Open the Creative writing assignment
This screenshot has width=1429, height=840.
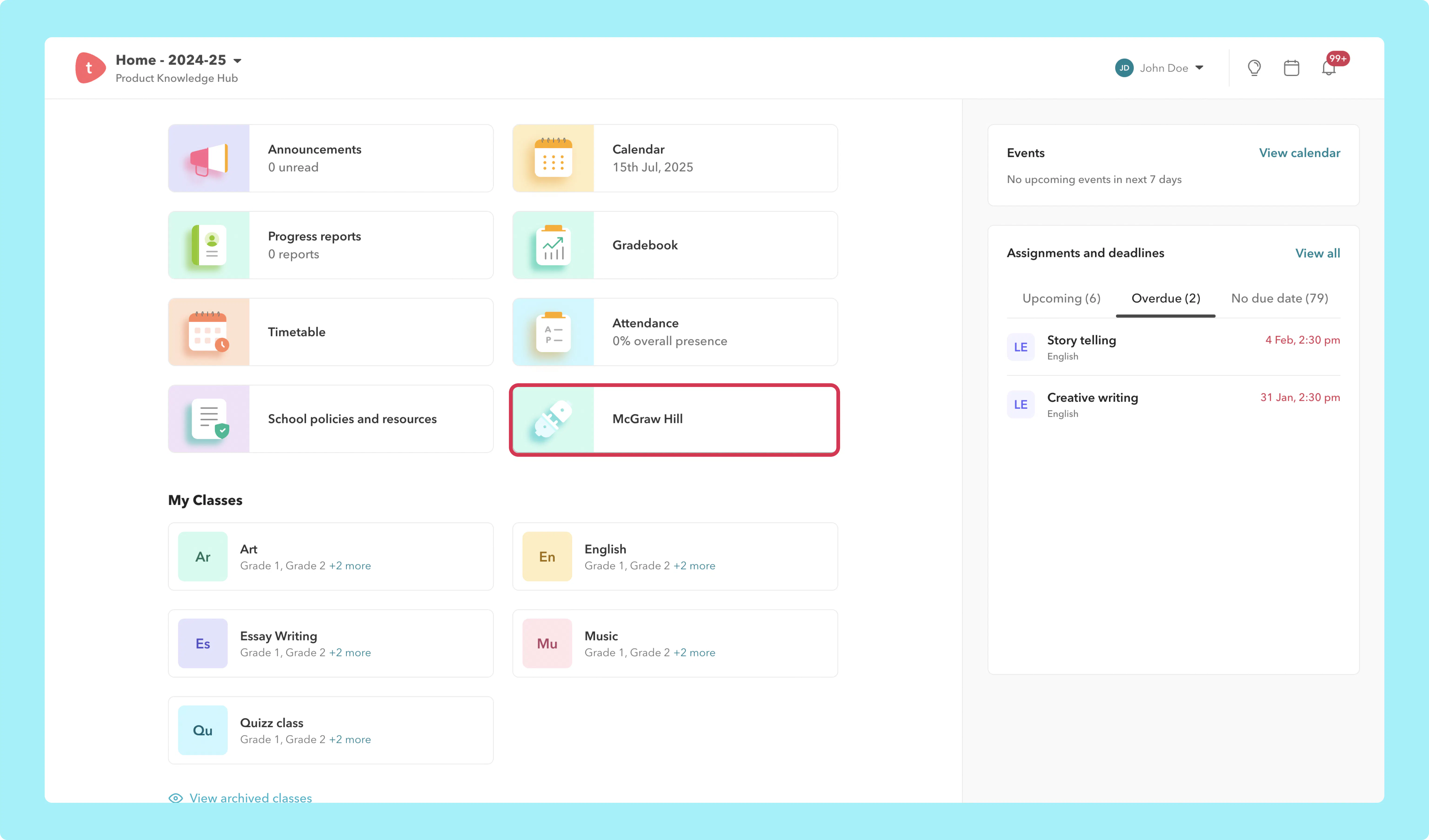pyautogui.click(x=1173, y=404)
